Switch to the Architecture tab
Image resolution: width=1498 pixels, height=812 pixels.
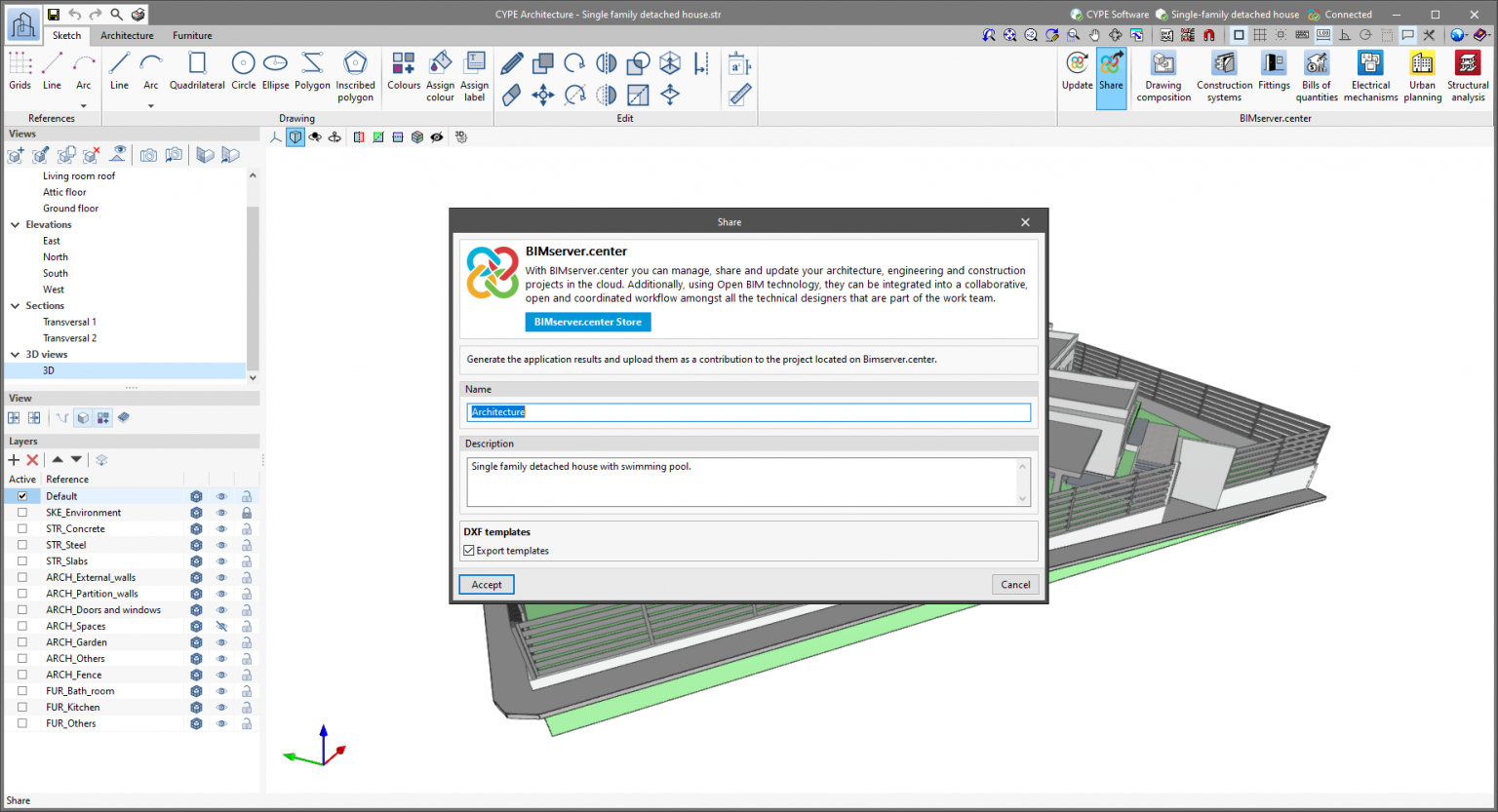[x=127, y=35]
